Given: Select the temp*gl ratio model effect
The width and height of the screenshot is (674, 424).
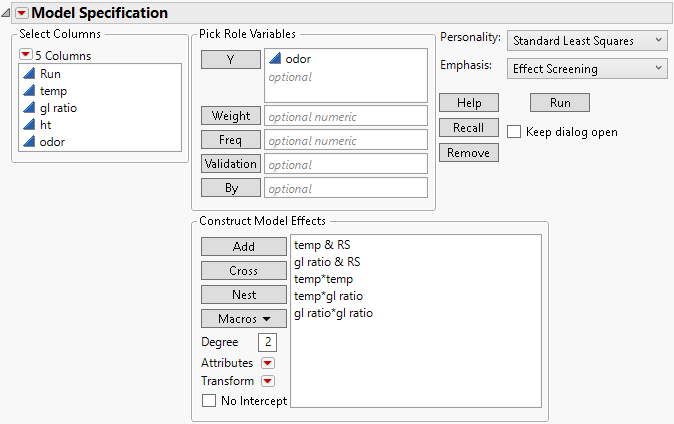Looking at the screenshot, I should [x=329, y=296].
